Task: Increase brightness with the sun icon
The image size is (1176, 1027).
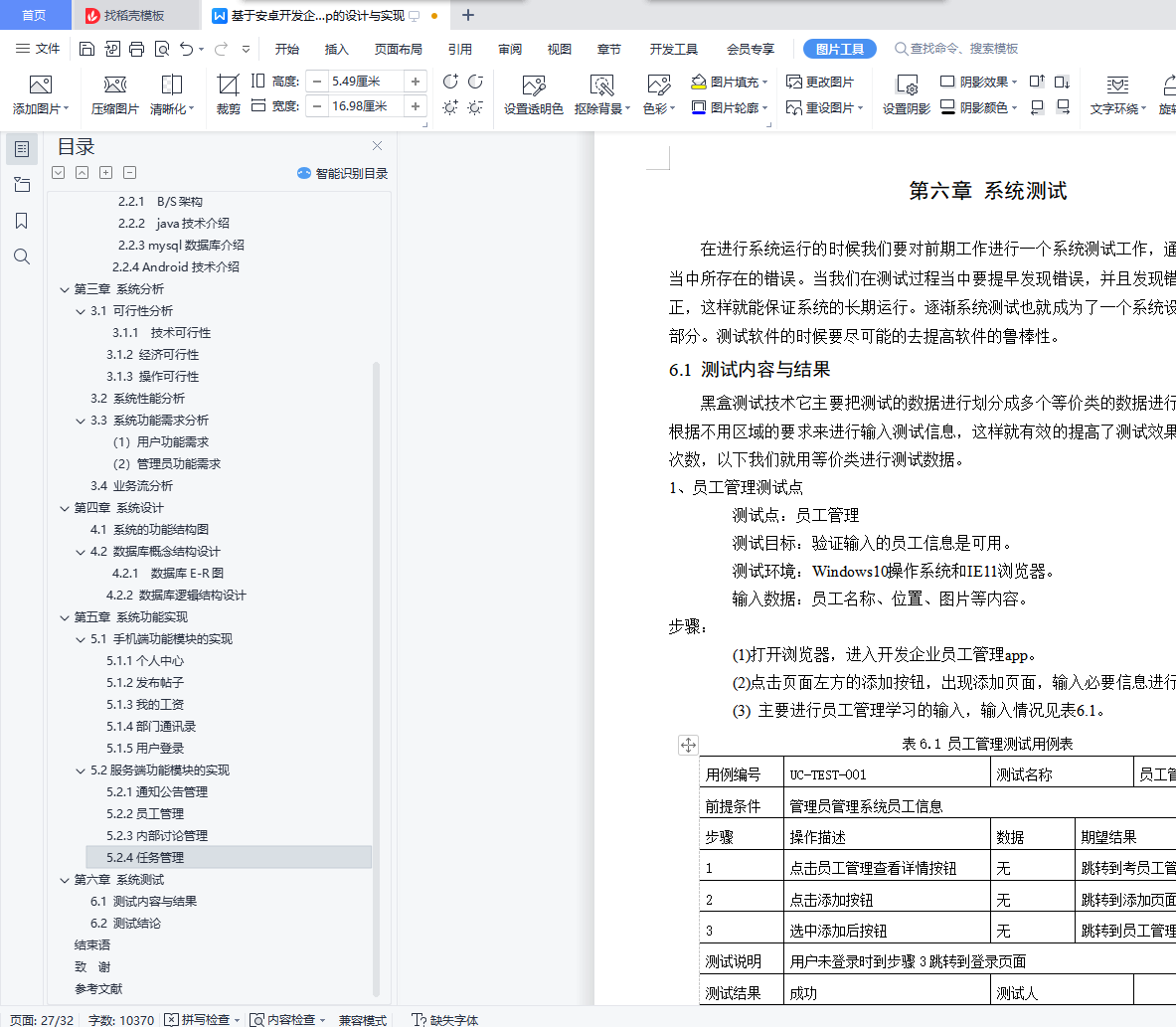Action: click(450, 107)
